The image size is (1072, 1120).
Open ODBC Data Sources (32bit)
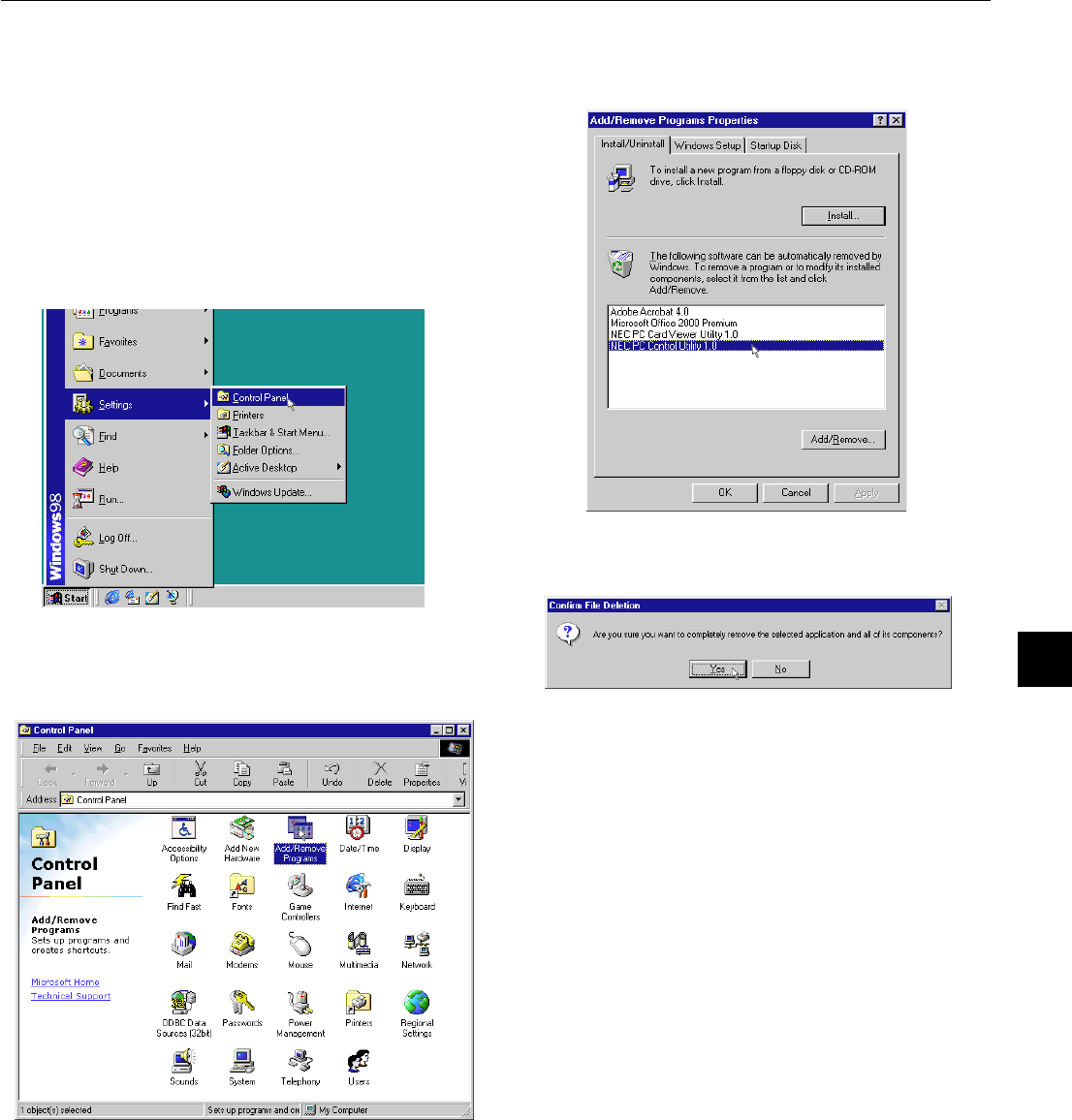183,1013
